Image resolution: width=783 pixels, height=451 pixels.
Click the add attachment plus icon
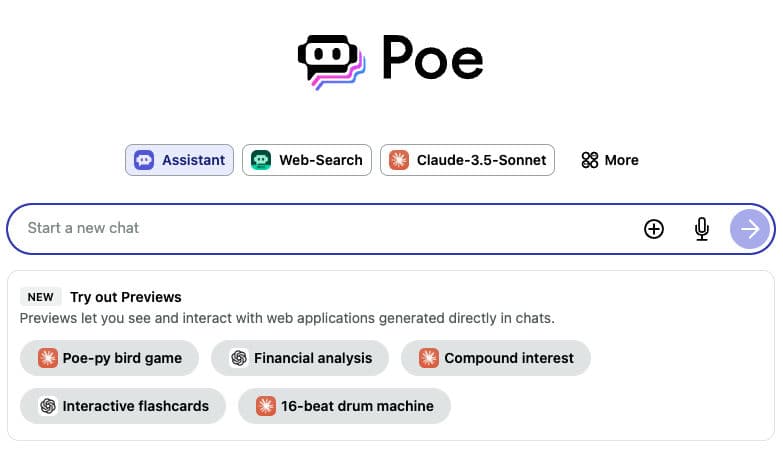tap(653, 229)
